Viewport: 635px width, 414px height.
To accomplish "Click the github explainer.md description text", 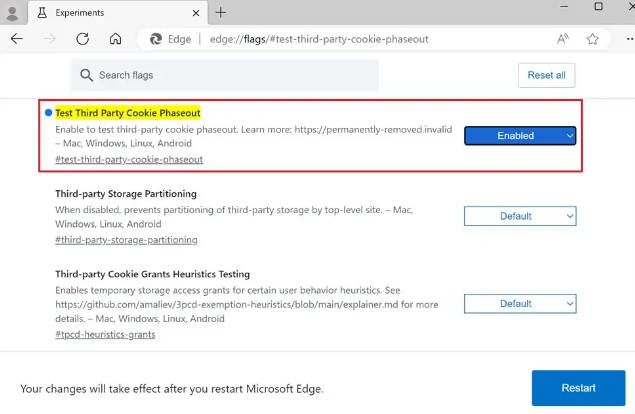I will point(247,304).
